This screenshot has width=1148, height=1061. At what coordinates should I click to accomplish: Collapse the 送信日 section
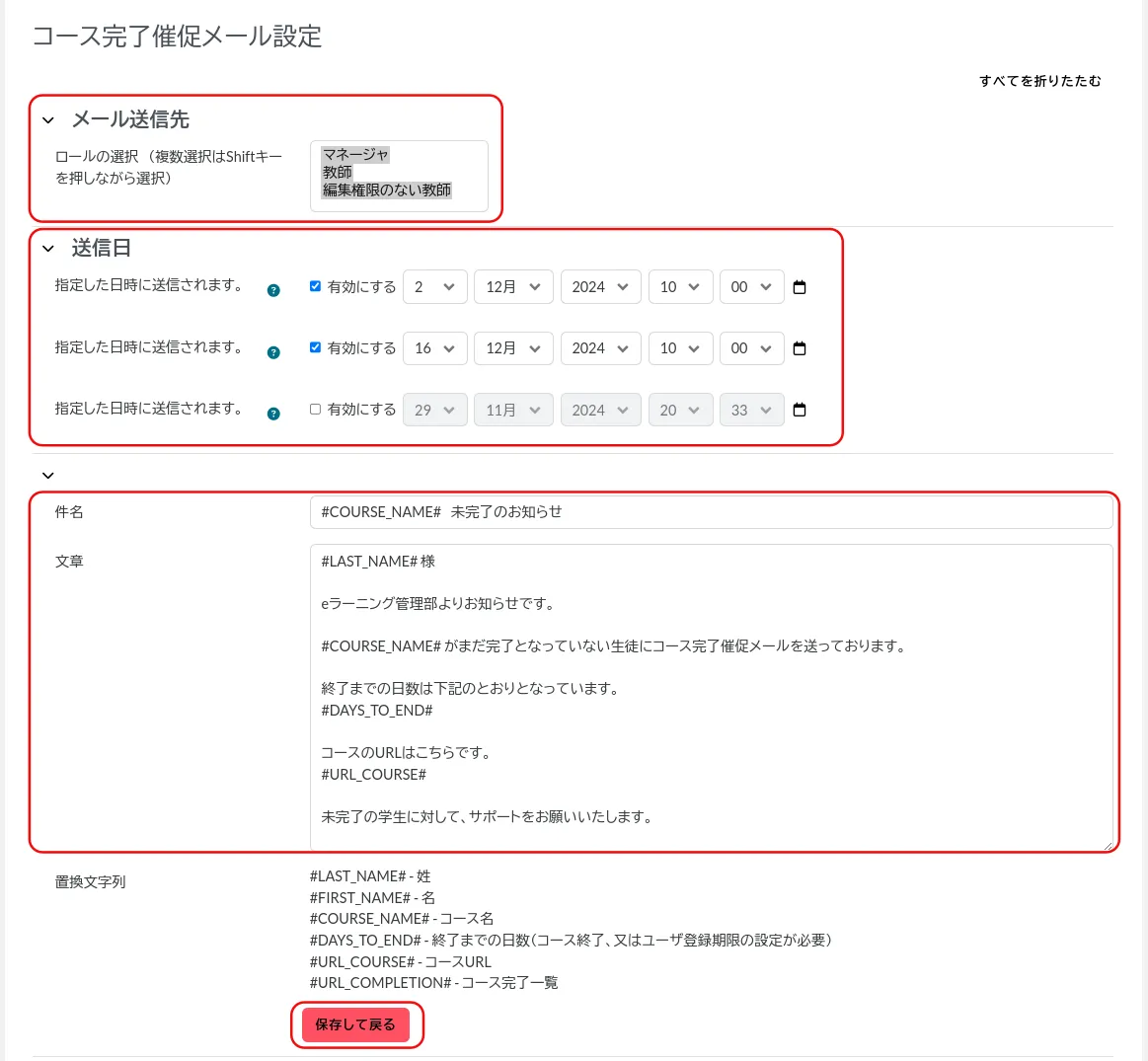pyautogui.click(x=48, y=249)
